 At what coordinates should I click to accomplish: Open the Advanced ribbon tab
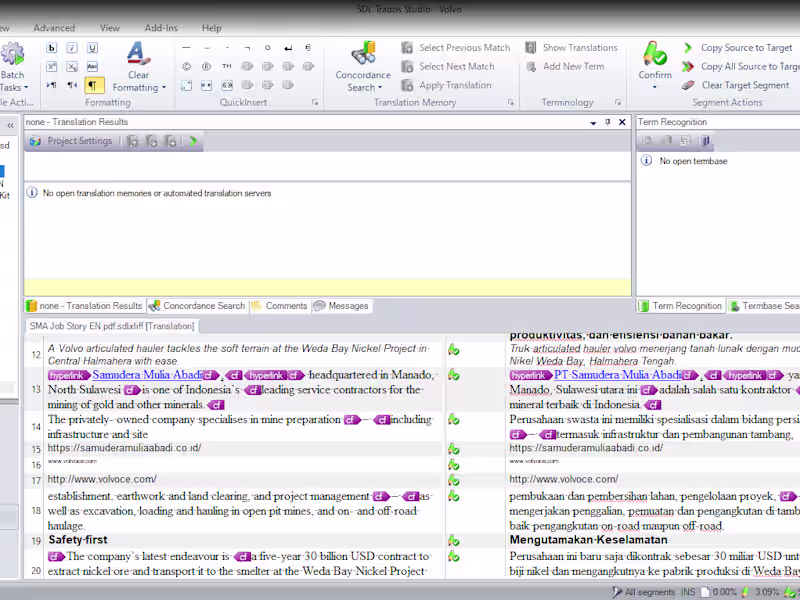click(x=54, y=28)
